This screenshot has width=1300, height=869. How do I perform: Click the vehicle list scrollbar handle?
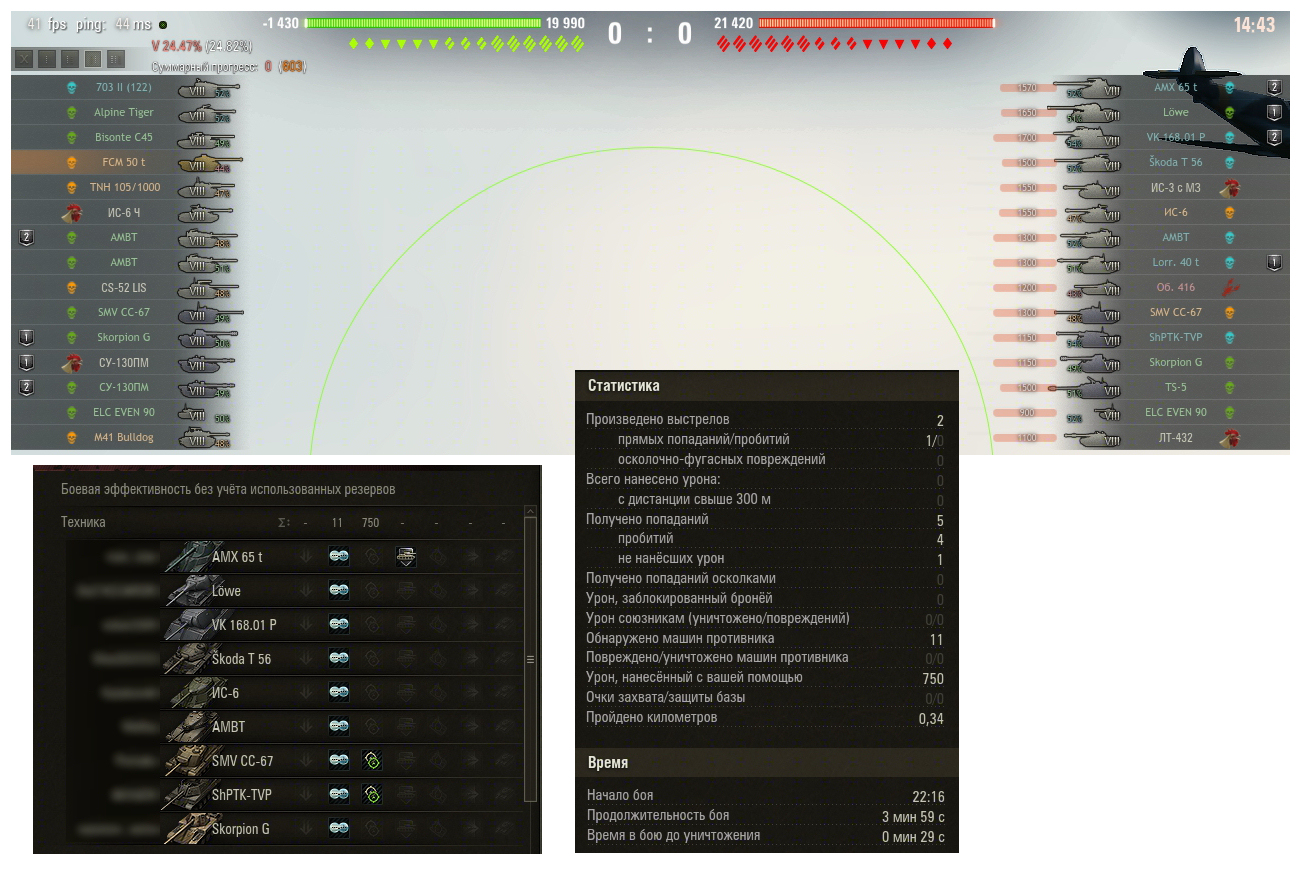530,660
